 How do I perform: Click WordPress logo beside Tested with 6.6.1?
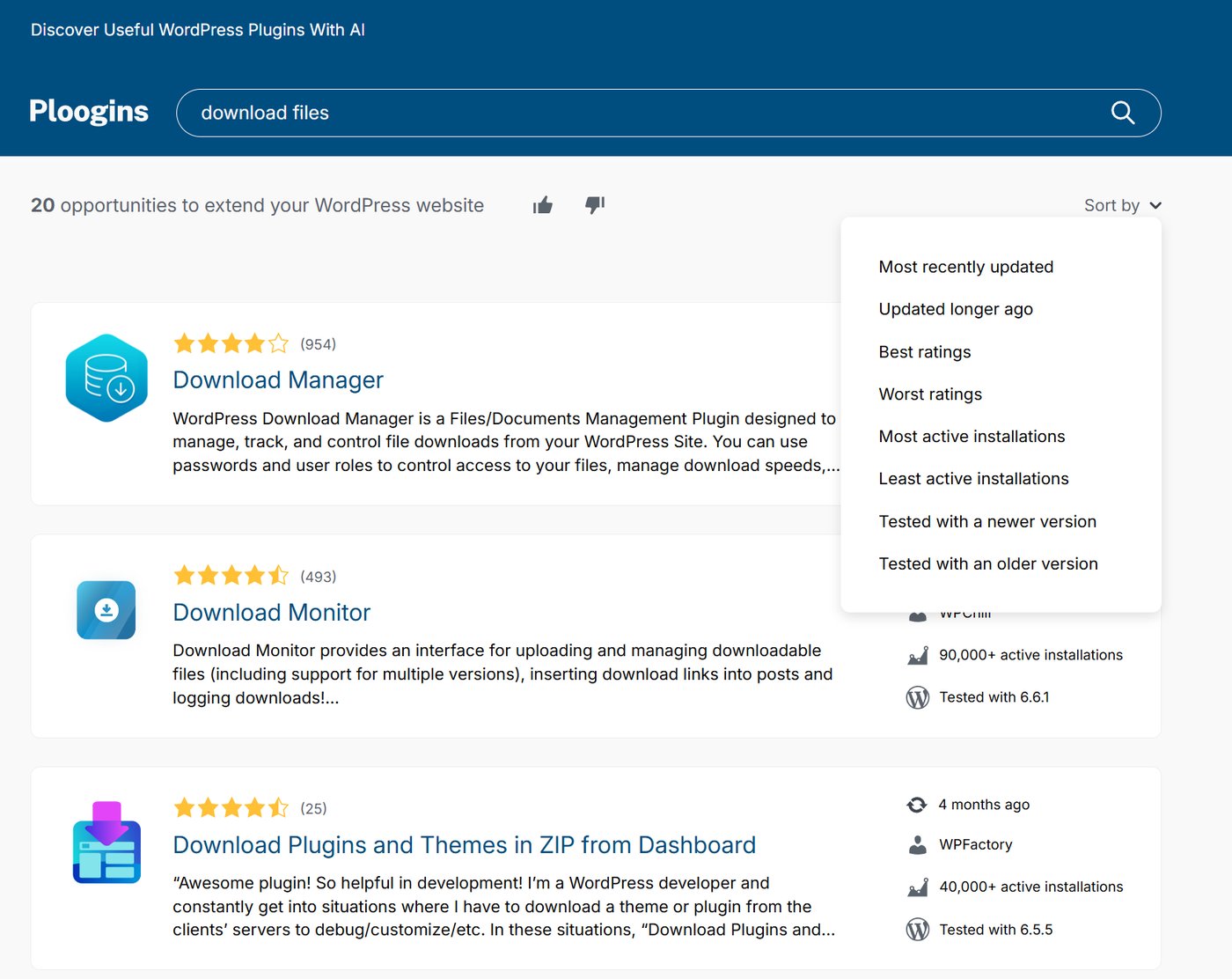(917, 697)
